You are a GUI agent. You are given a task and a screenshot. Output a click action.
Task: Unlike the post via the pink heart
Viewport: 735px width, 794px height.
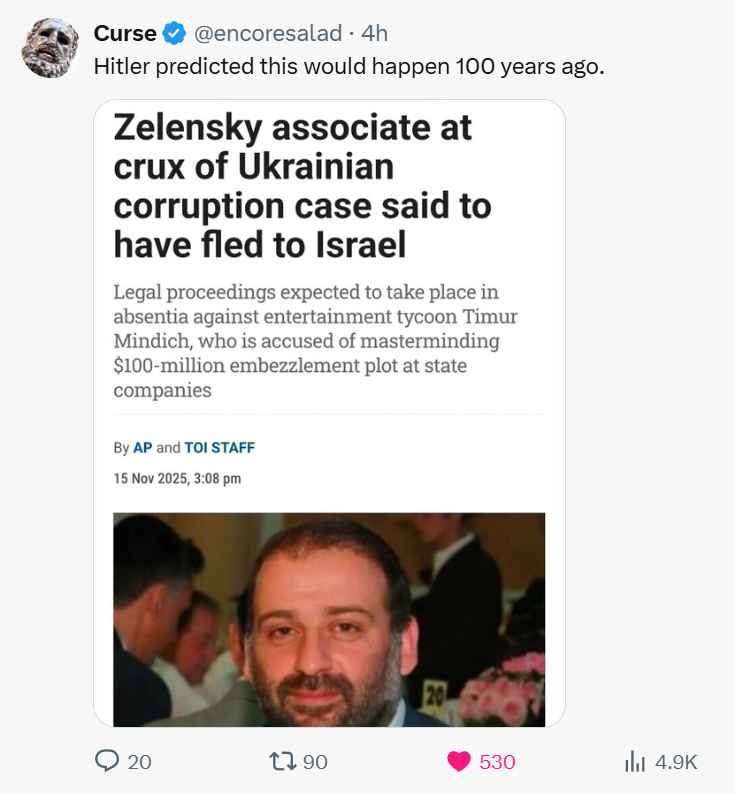(459, 762)
